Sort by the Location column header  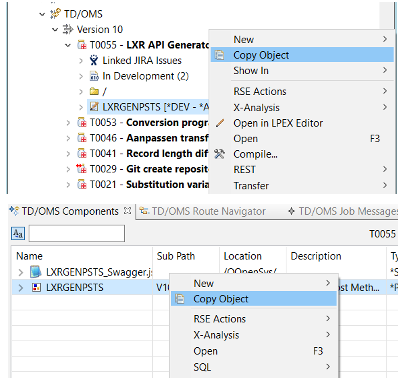(x=243, y=256)
